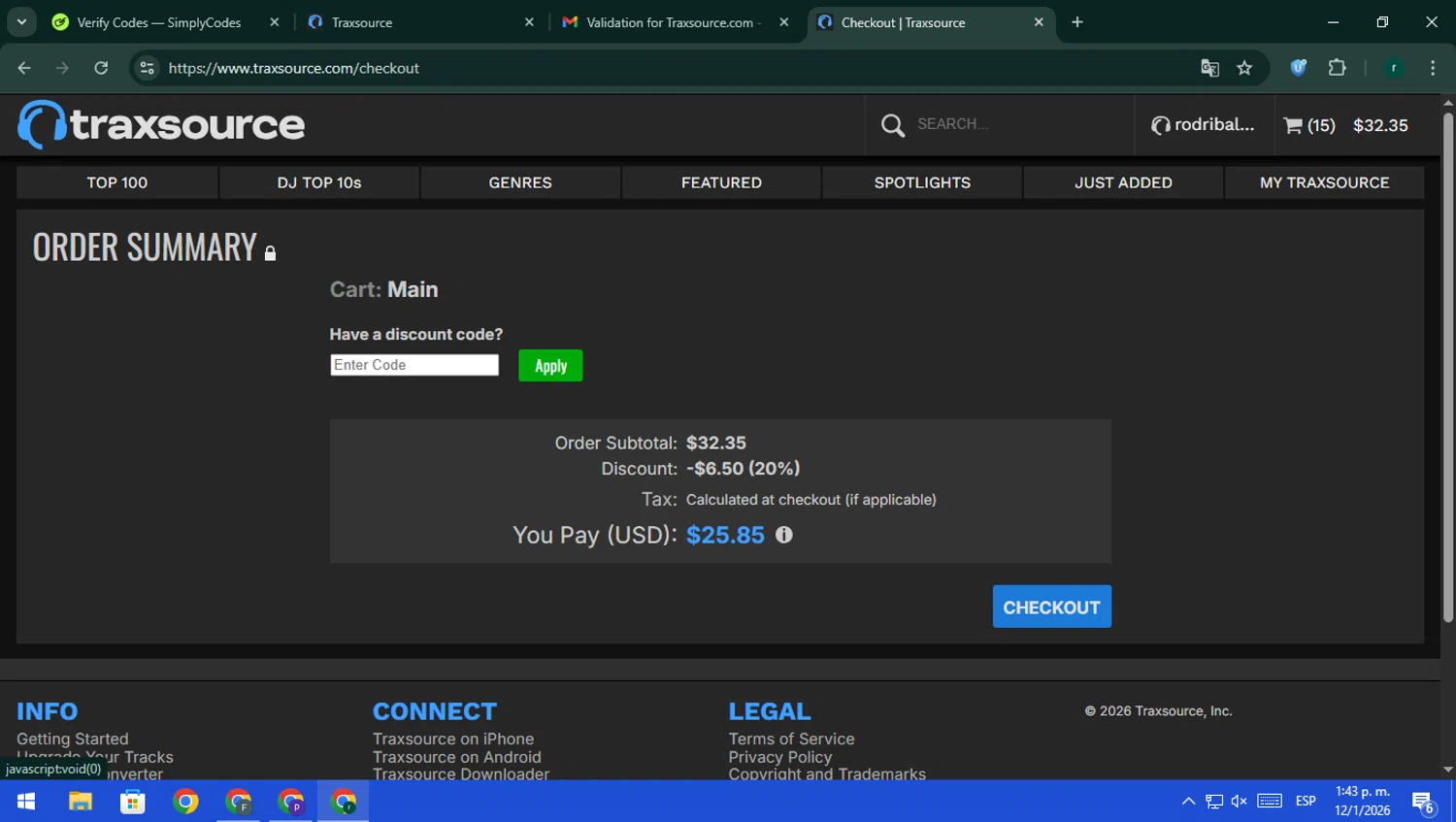
Task: Close the Verify Codes SimplyCodes tab
Action: point(275,22)
